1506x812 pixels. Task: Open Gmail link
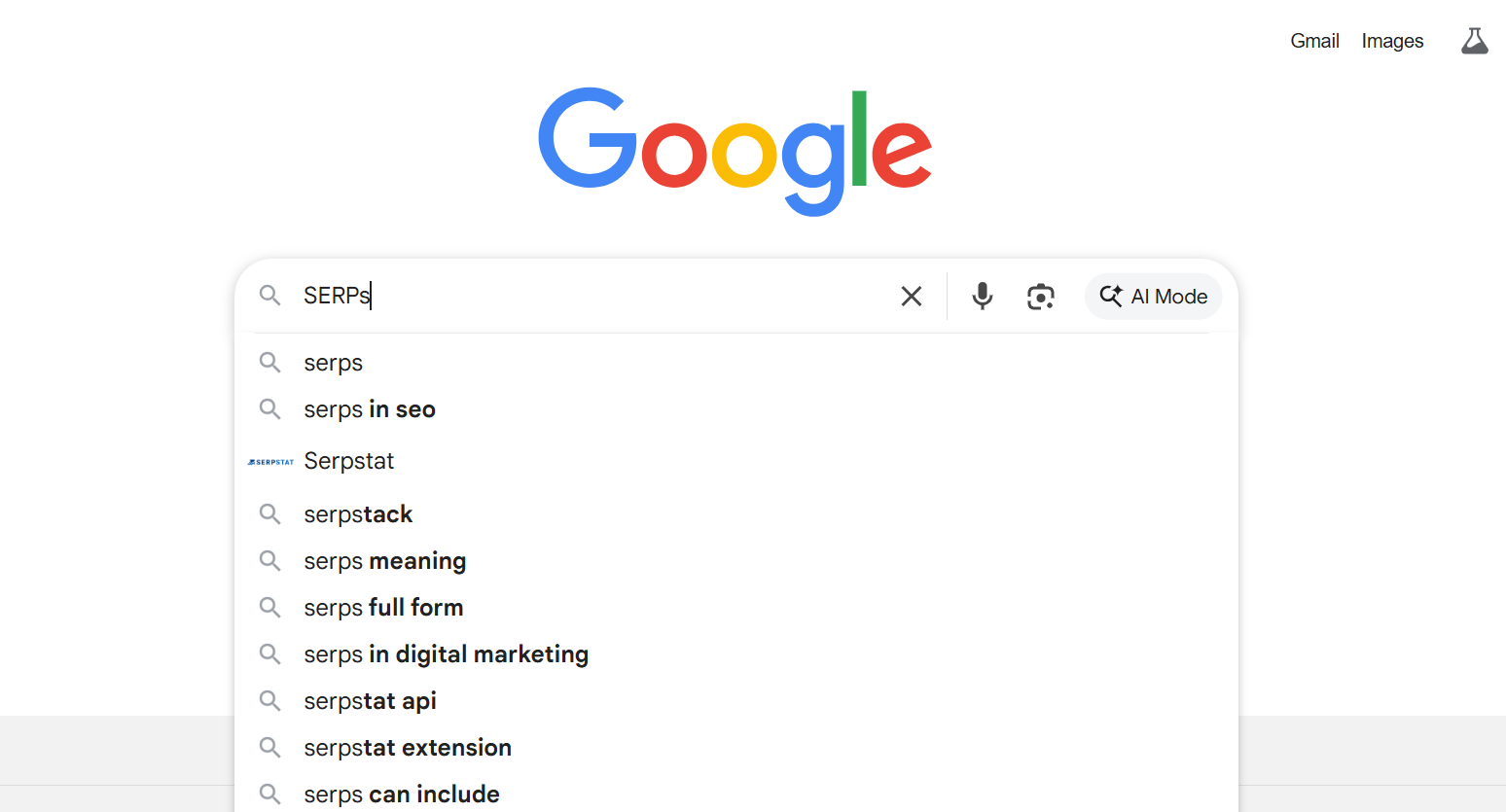(1314, 41)
